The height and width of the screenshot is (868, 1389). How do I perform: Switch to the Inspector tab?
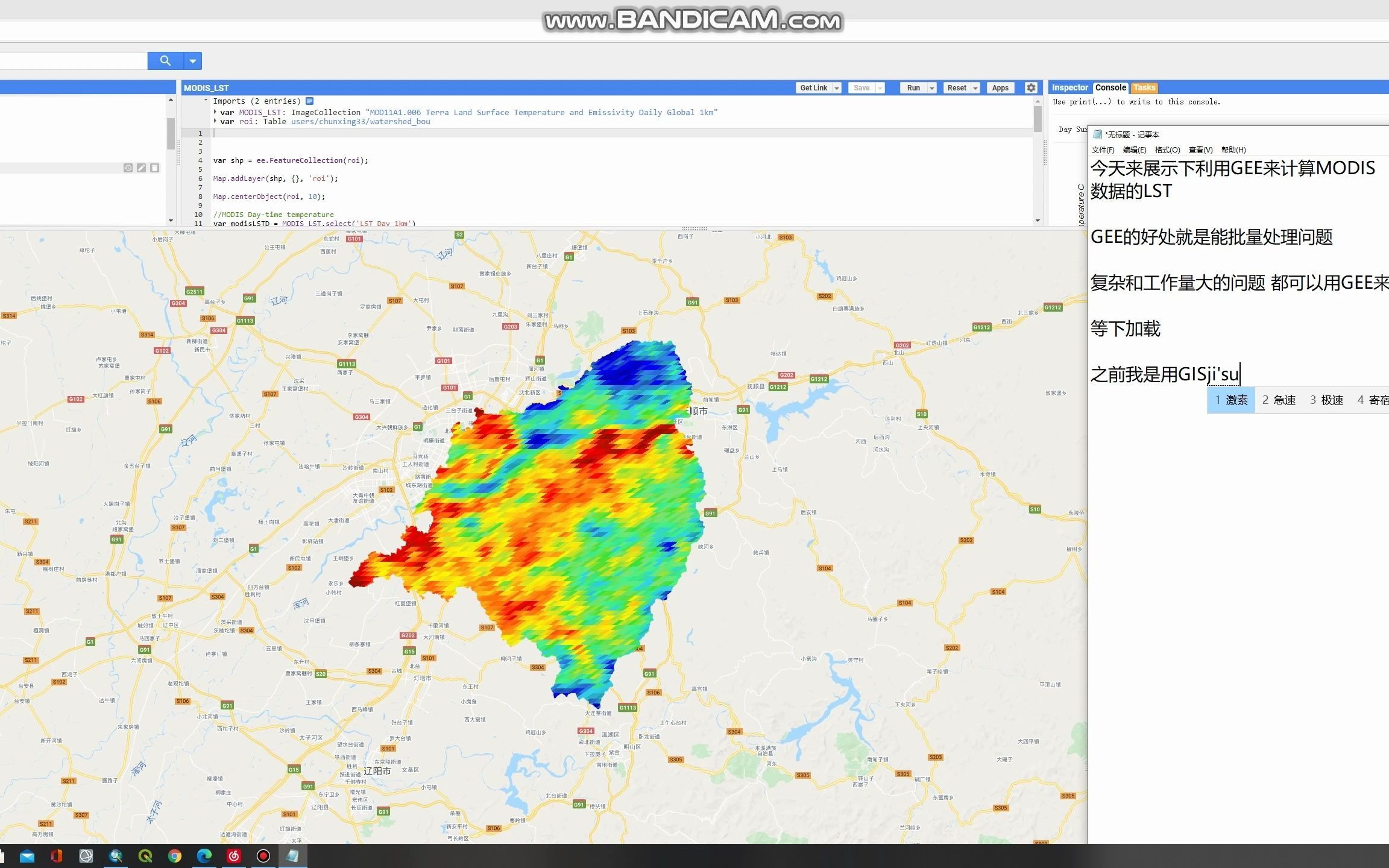tap(1069, 87)
